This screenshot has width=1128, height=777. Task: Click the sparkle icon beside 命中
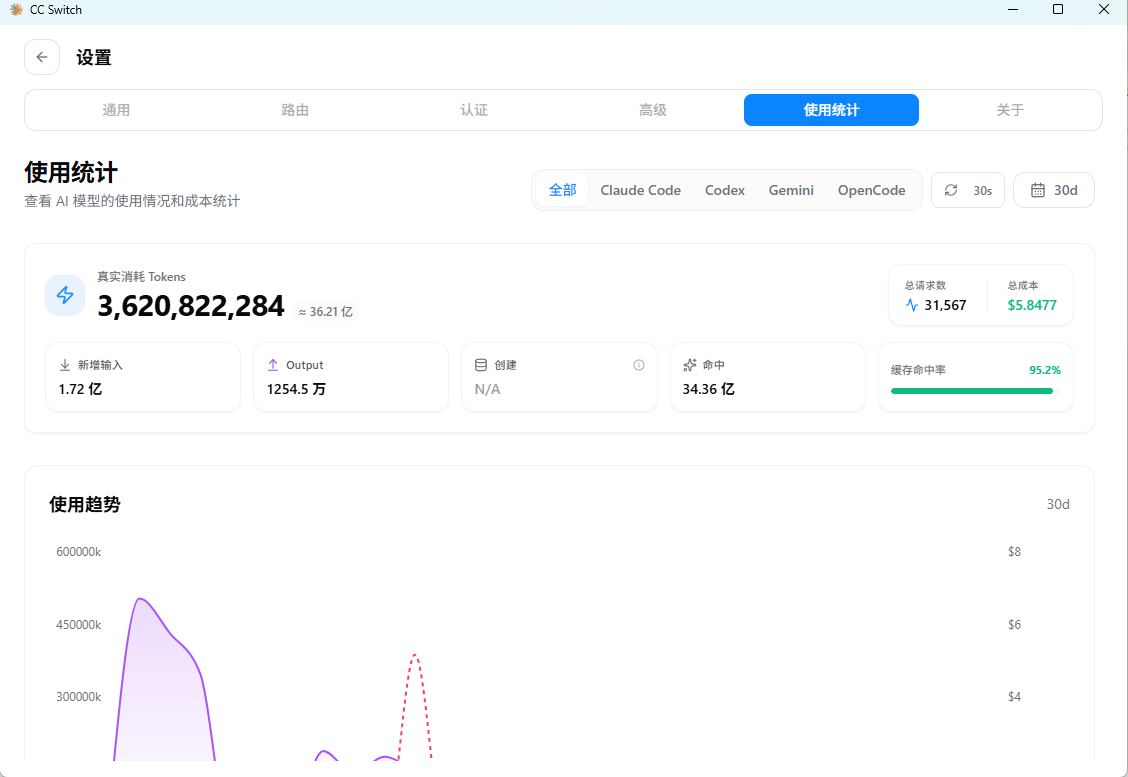[x=689, y=365]
